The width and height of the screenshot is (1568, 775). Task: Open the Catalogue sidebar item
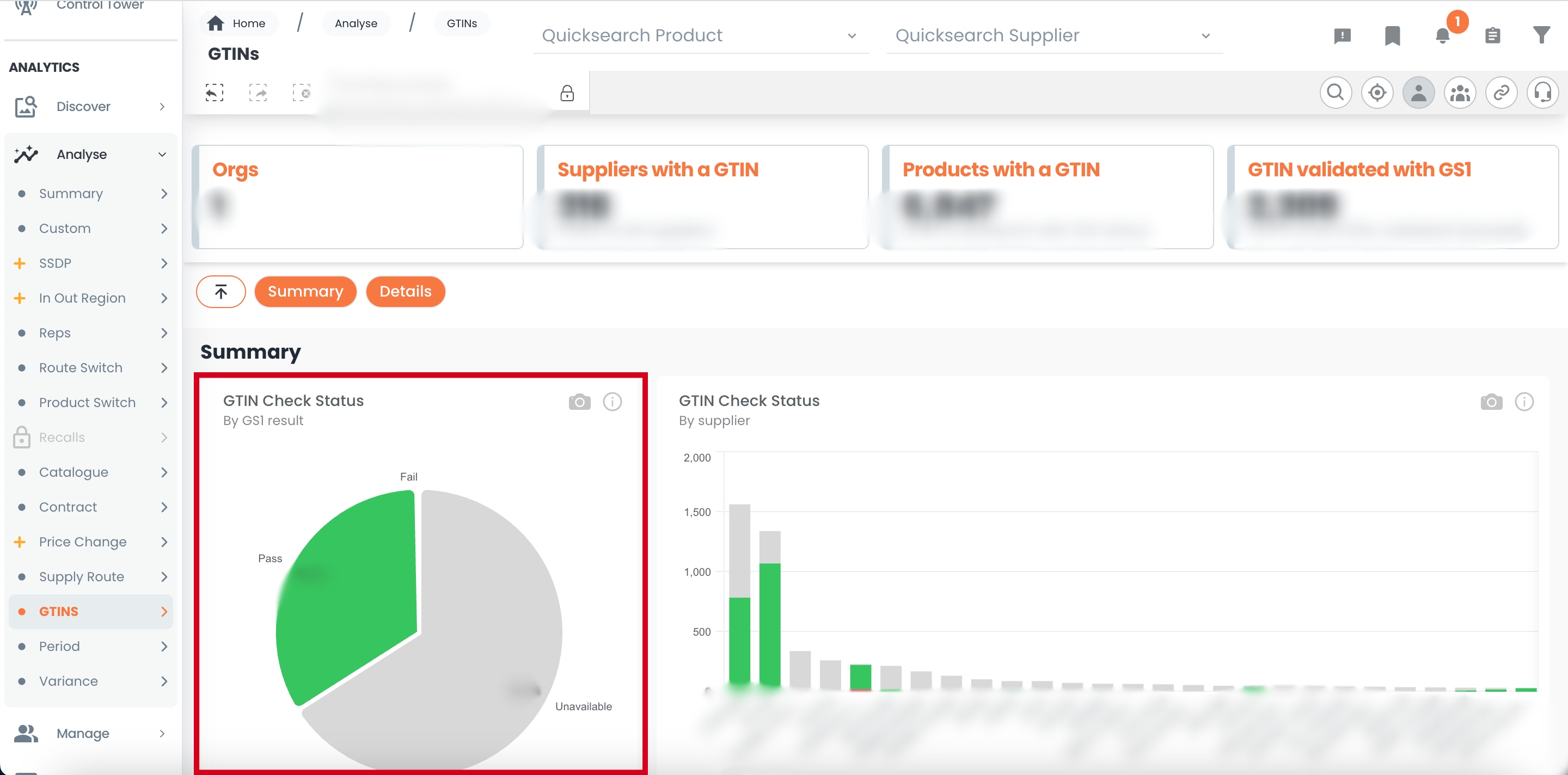pos(91,472)
